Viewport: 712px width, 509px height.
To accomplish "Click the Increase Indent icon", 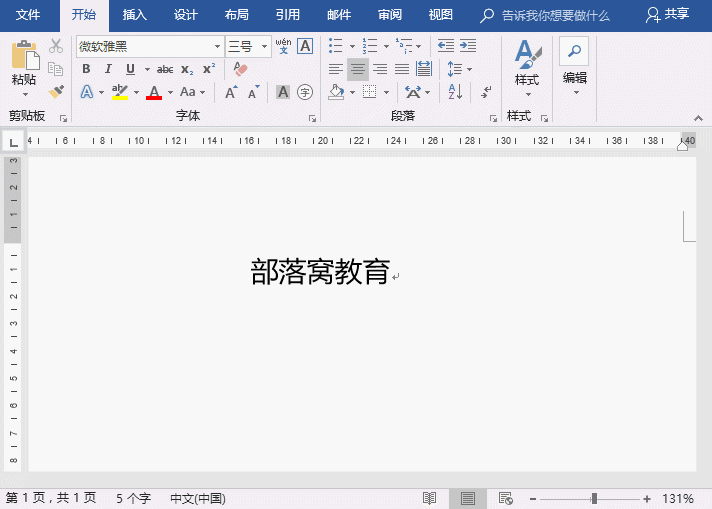I will pyautogui.click(x=467, y=46).
